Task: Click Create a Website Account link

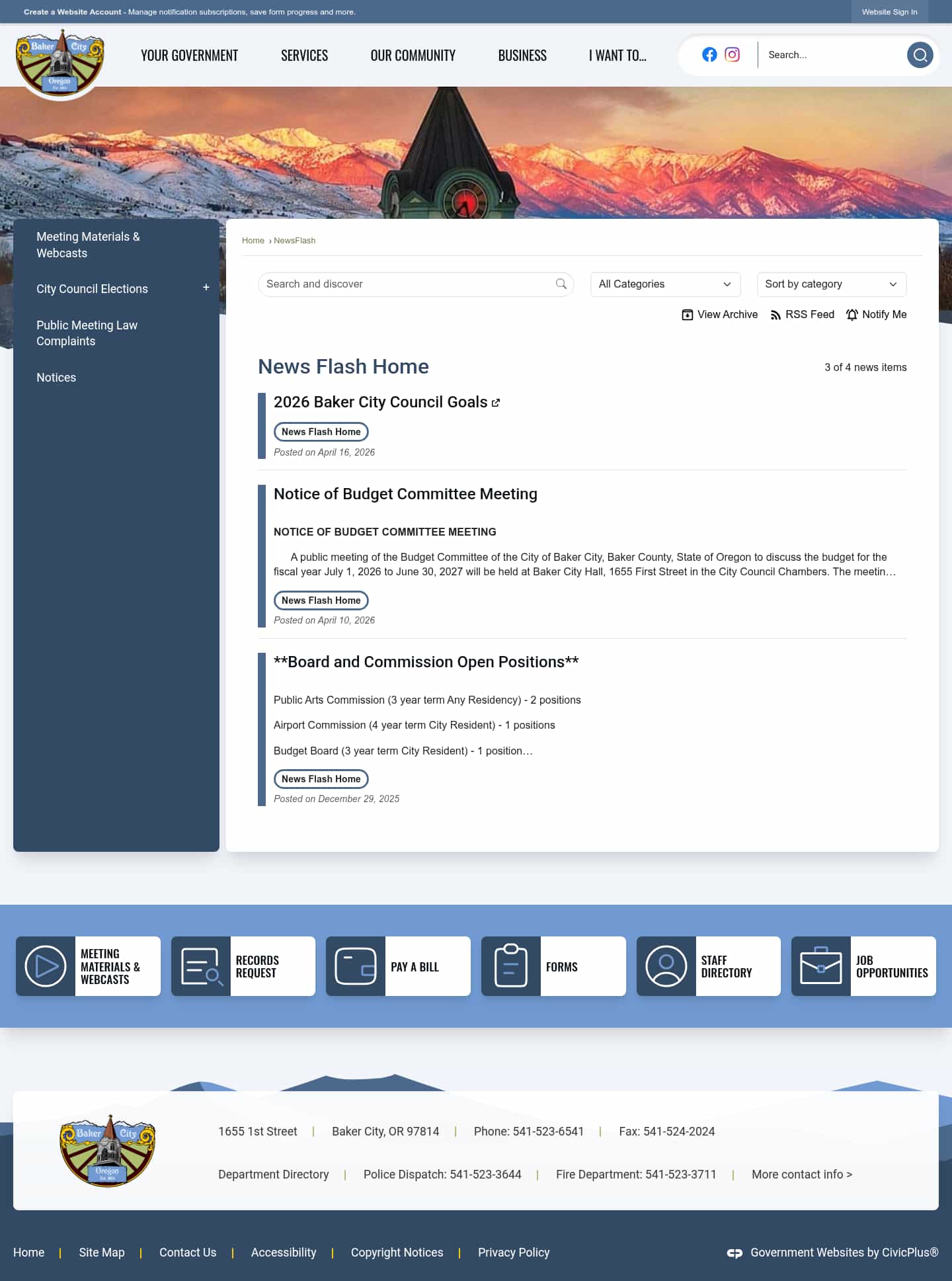Action: point(73,12)
